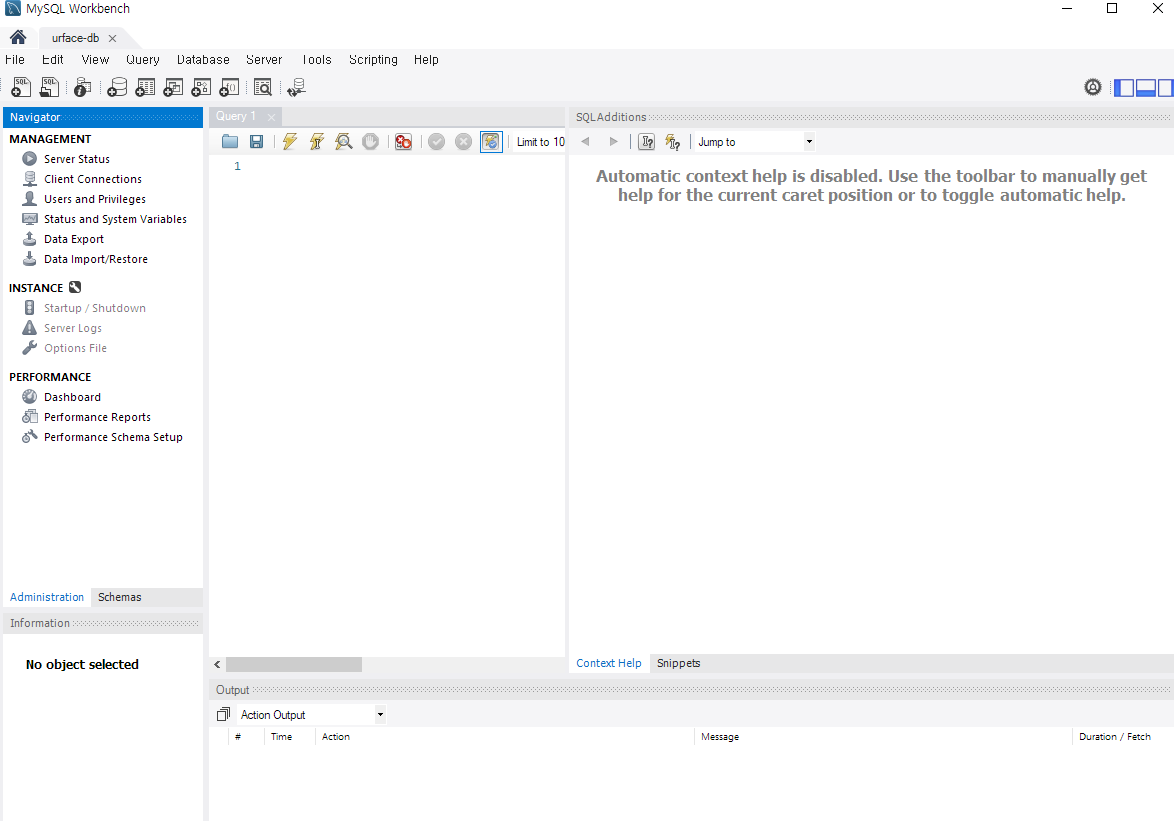
Task: Save the script to a file
Action: click(x=256, y=141)
